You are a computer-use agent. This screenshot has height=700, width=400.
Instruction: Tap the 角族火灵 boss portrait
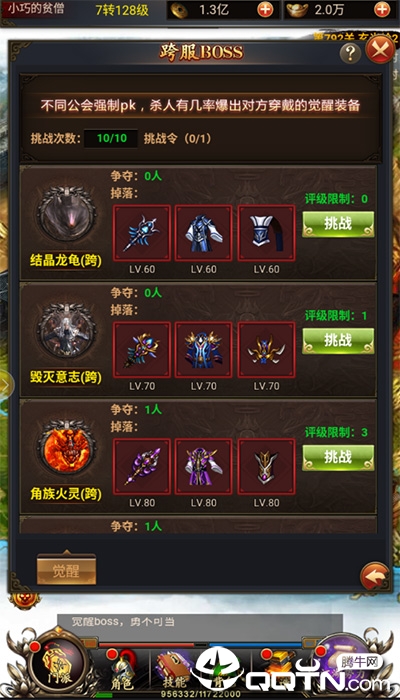[x=67, y=447]
